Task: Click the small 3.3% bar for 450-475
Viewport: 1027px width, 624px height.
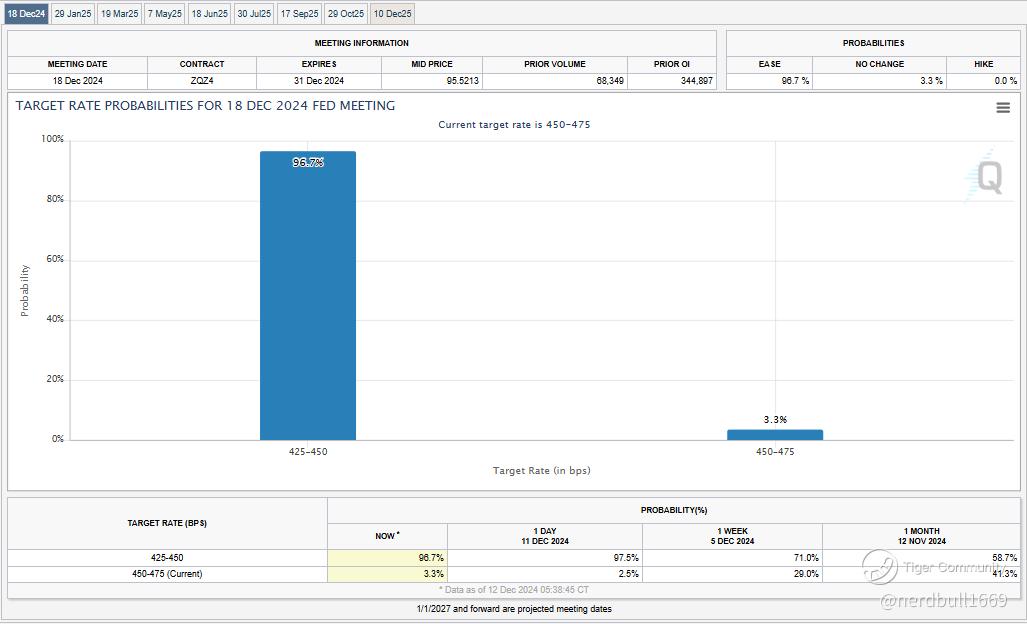Action: [x=774, y=435]
